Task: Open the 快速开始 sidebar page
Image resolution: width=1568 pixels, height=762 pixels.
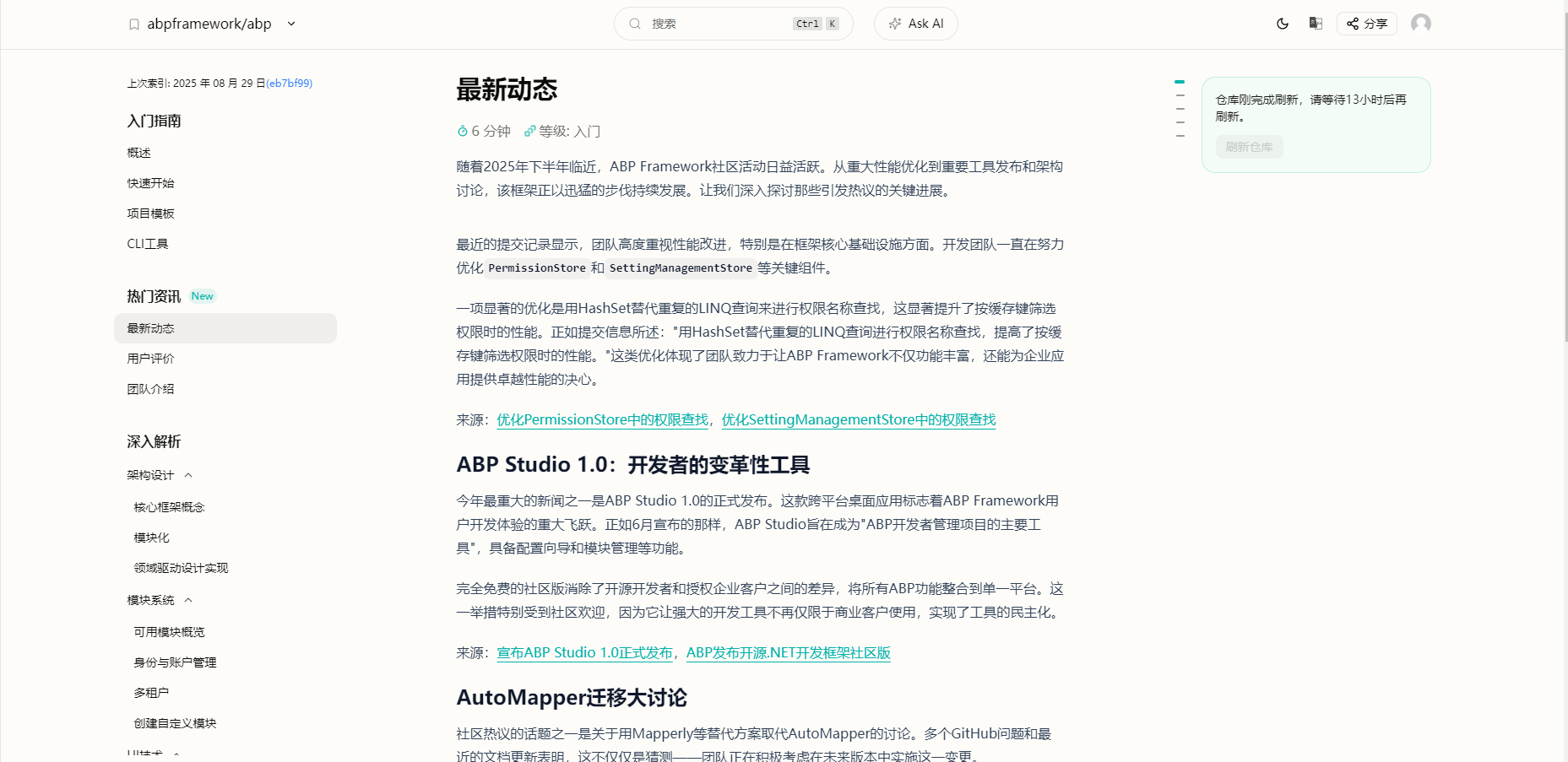Action: [151, 183]
